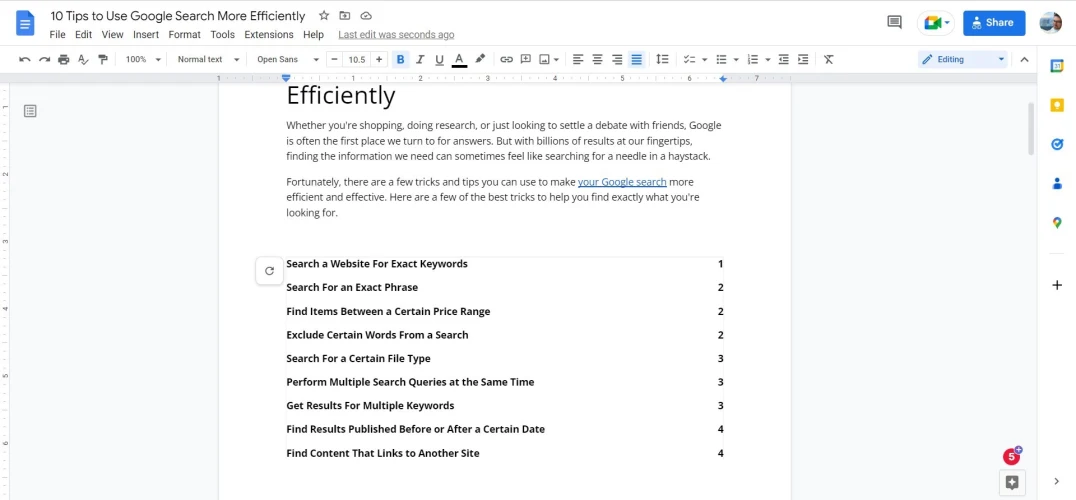Open the Open Sans font dropdown

tap(288, 60)
